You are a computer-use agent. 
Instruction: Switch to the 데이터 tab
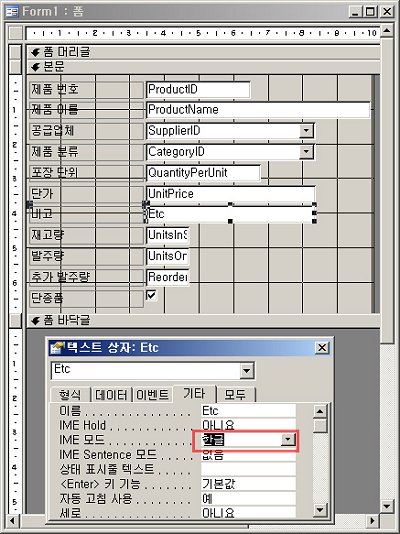click(x=111, y=395)
